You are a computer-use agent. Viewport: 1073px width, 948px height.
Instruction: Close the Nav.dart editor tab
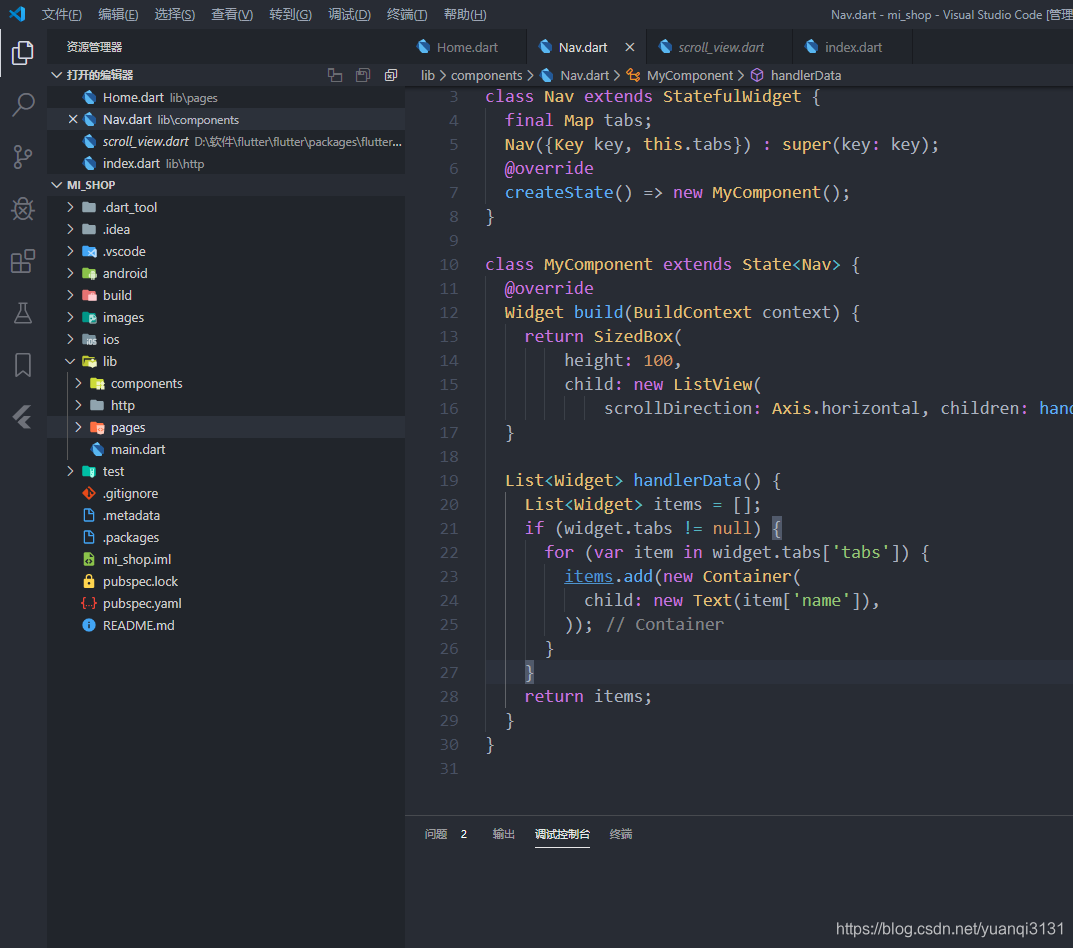tap(630, 47)
